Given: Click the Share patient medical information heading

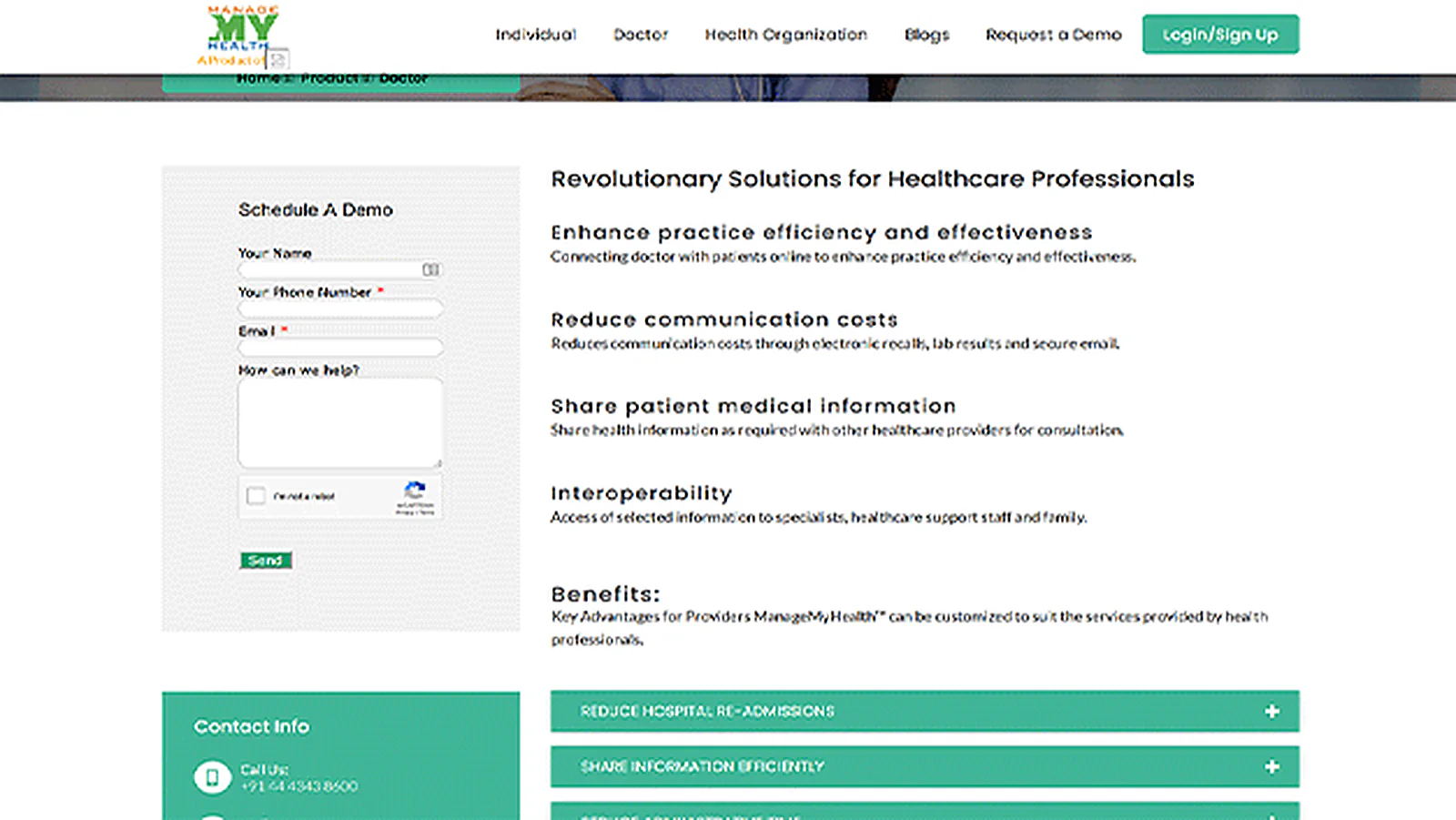Looking at the screenshot, I should [753, 406].
